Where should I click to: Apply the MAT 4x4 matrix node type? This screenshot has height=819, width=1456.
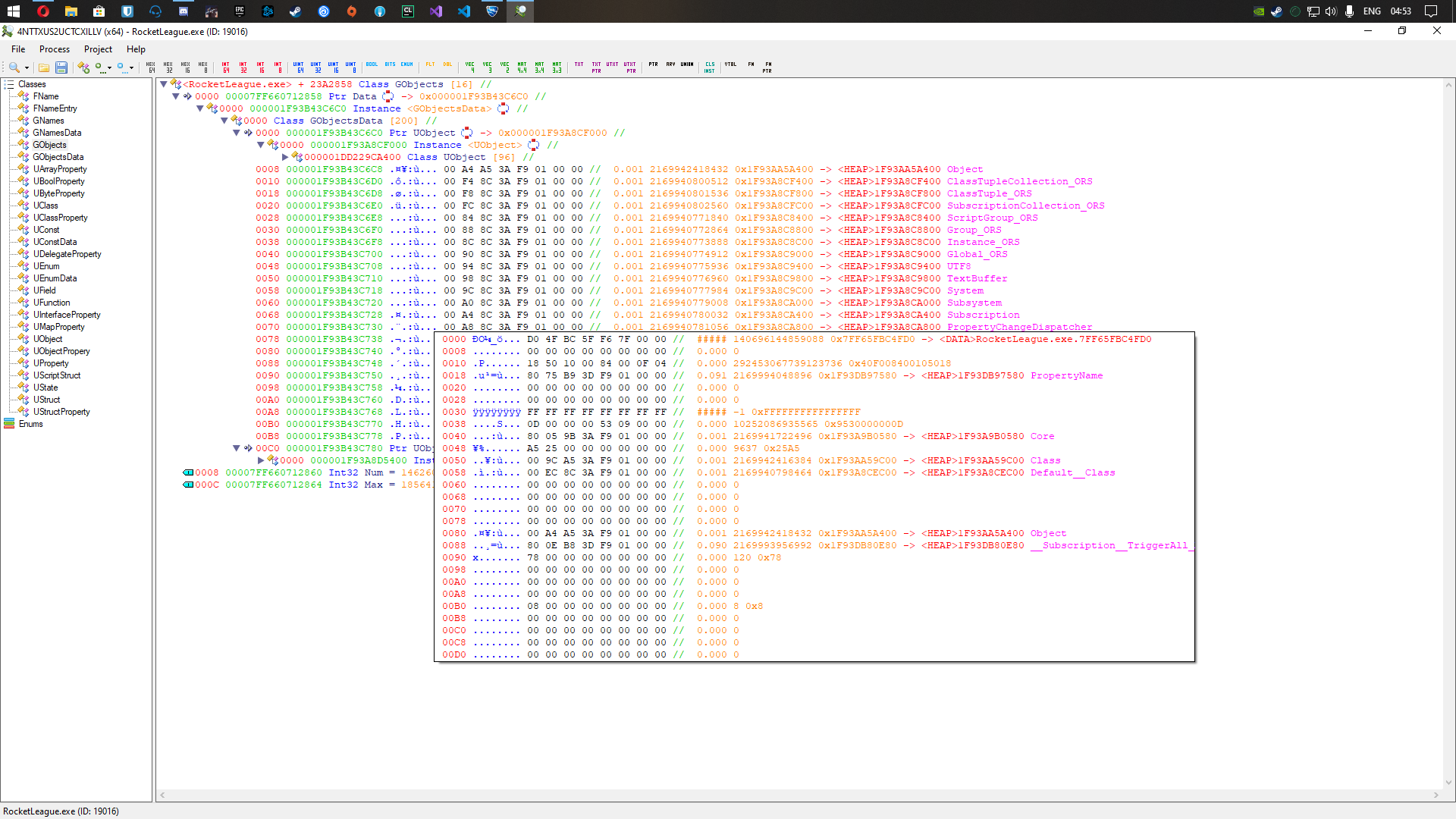pyautogui.click(x=520, y=67)
